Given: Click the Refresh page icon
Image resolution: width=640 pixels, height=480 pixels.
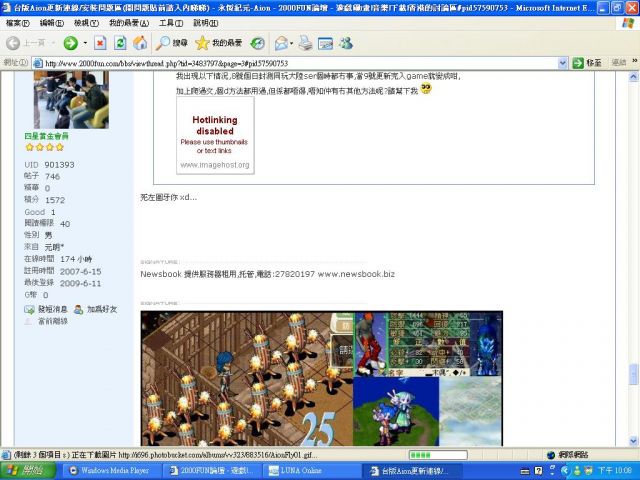Looking at the screenshot, I should click(120, 43).
